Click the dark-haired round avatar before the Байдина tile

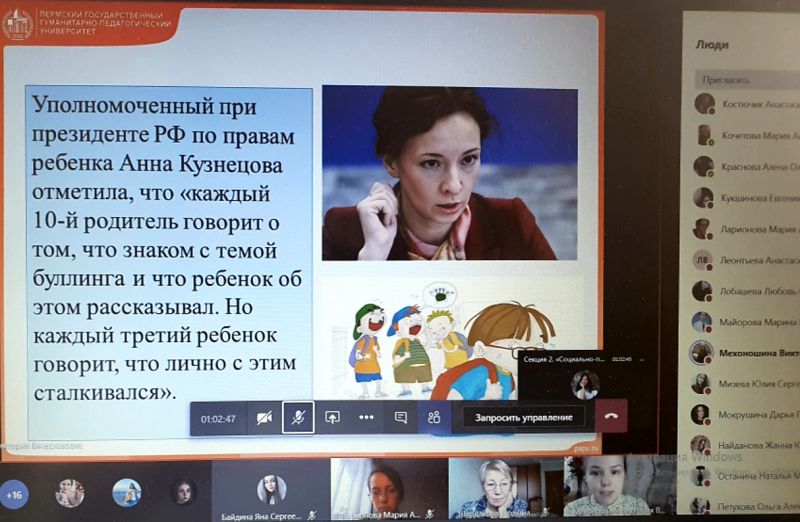[x=184, y=492]
